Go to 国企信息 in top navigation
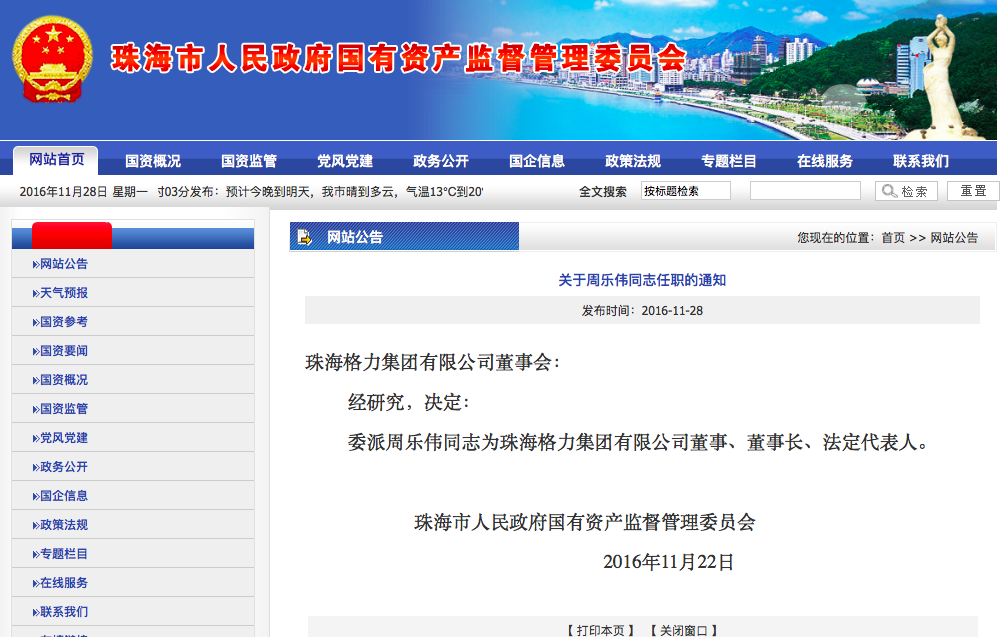The image size is (1007, 637). coord(537,161)
